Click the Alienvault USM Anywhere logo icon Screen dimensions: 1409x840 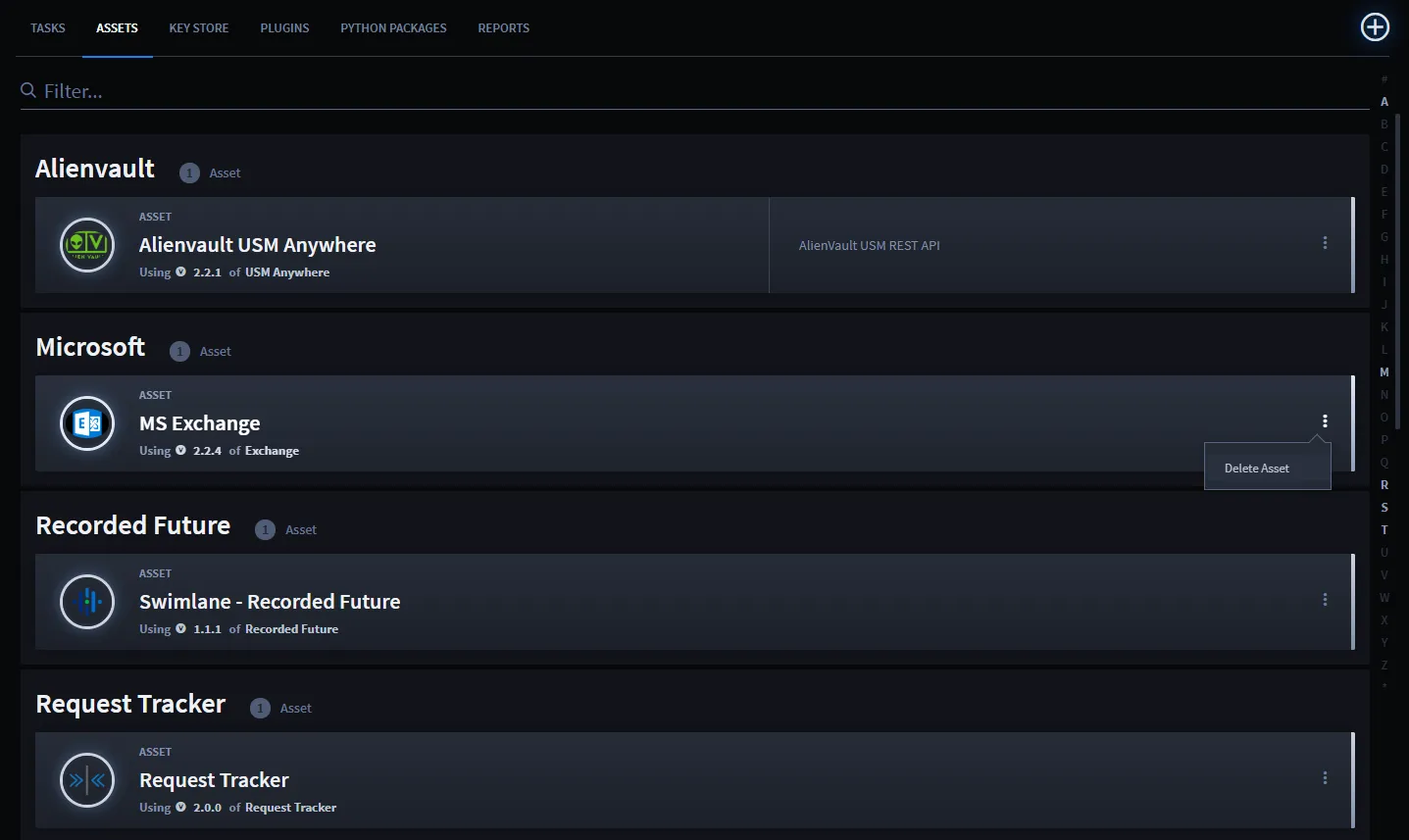coord(87,245)
